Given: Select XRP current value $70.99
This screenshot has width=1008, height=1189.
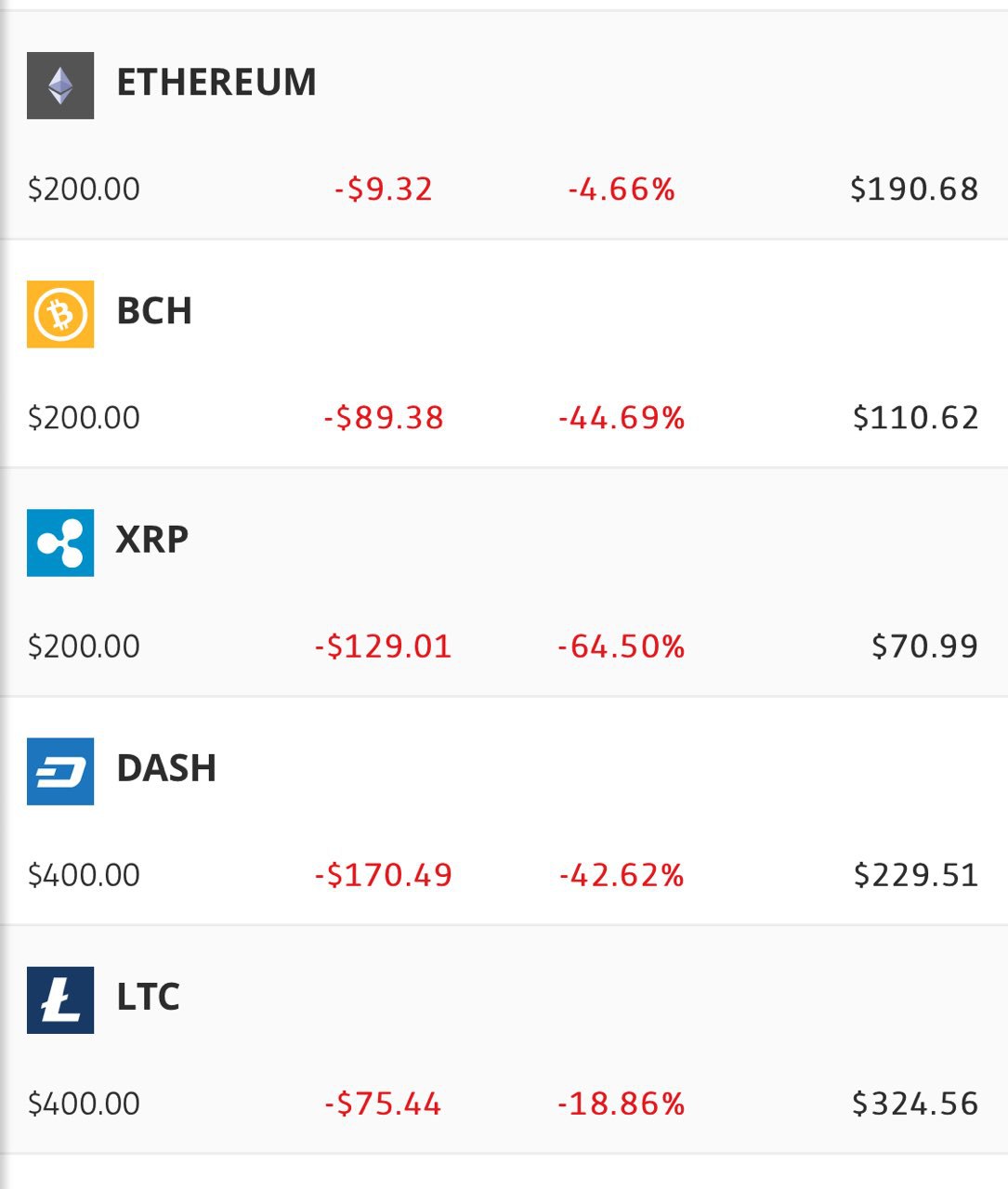Looking at the screenshot, I should point(924,647).
